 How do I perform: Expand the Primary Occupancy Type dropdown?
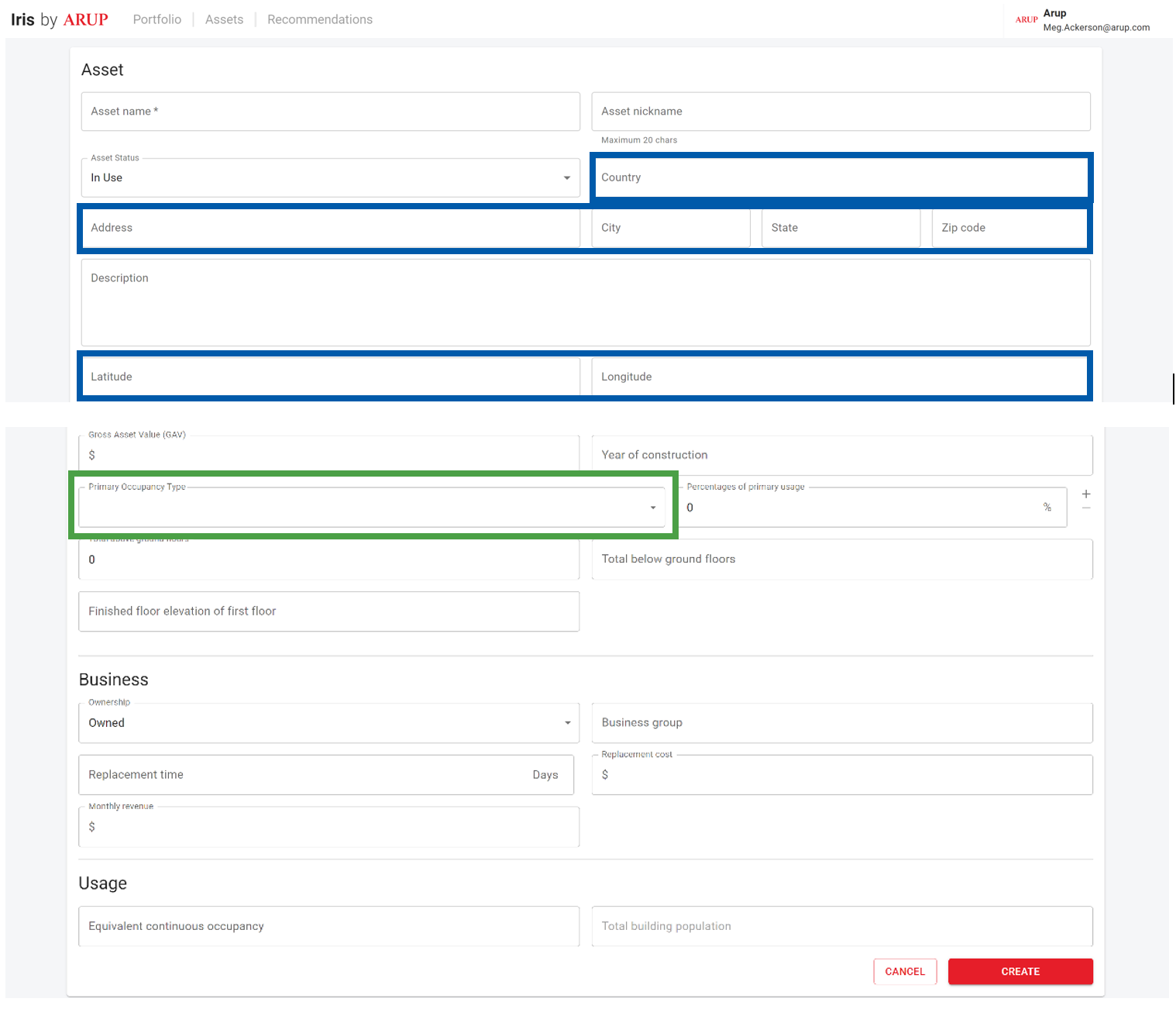pyautogui.click(x=371, y=508)
